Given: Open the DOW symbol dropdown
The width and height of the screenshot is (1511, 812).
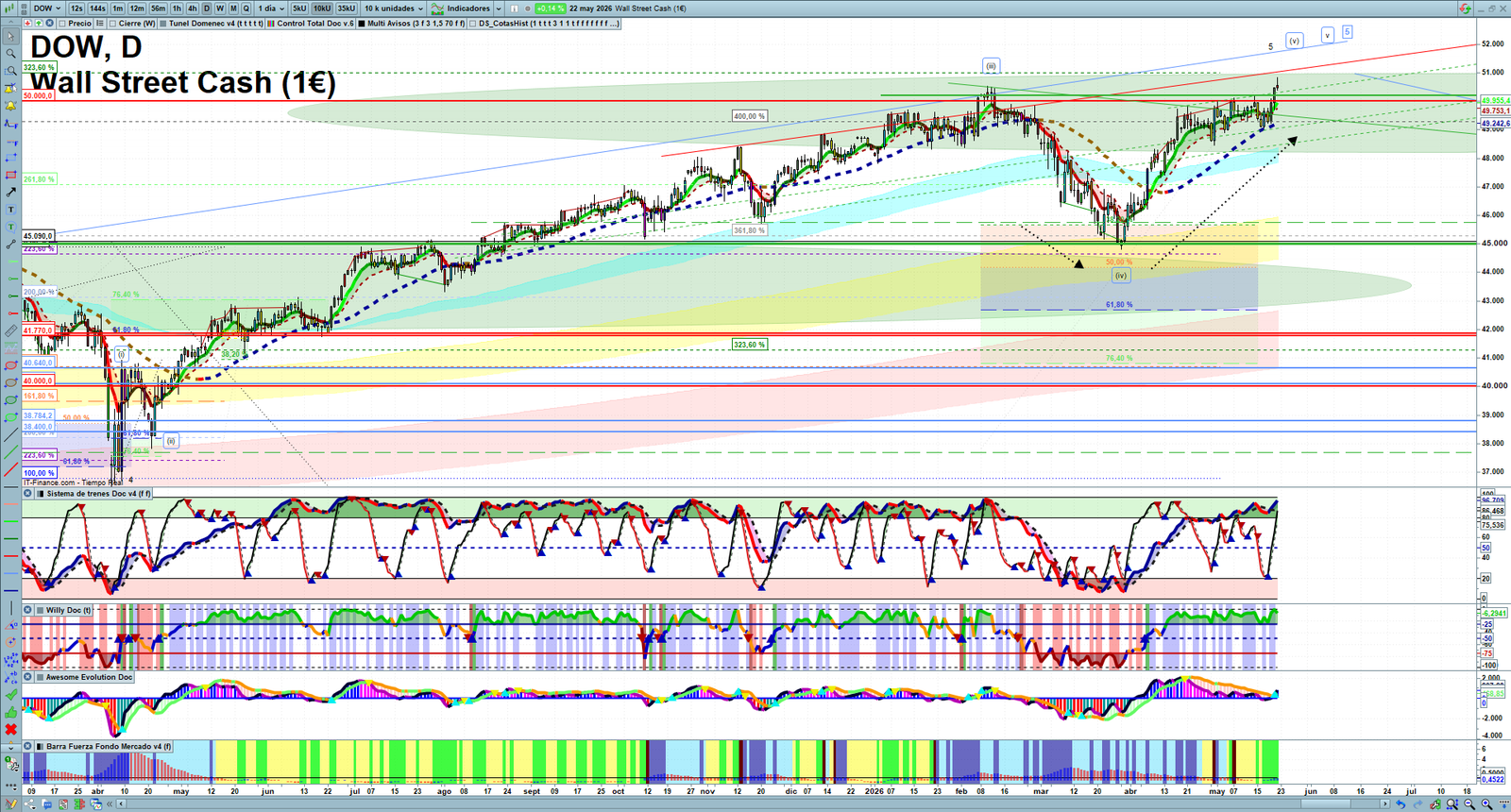Looking at the screenshot, I should 46,8.
